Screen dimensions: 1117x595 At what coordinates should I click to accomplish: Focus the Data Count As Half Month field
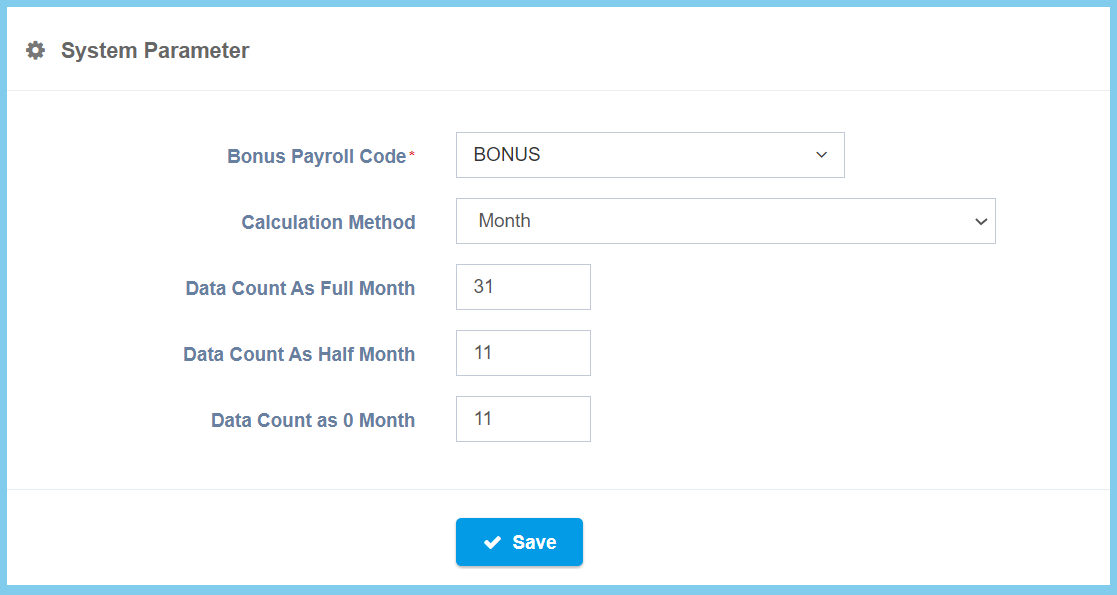523,353
